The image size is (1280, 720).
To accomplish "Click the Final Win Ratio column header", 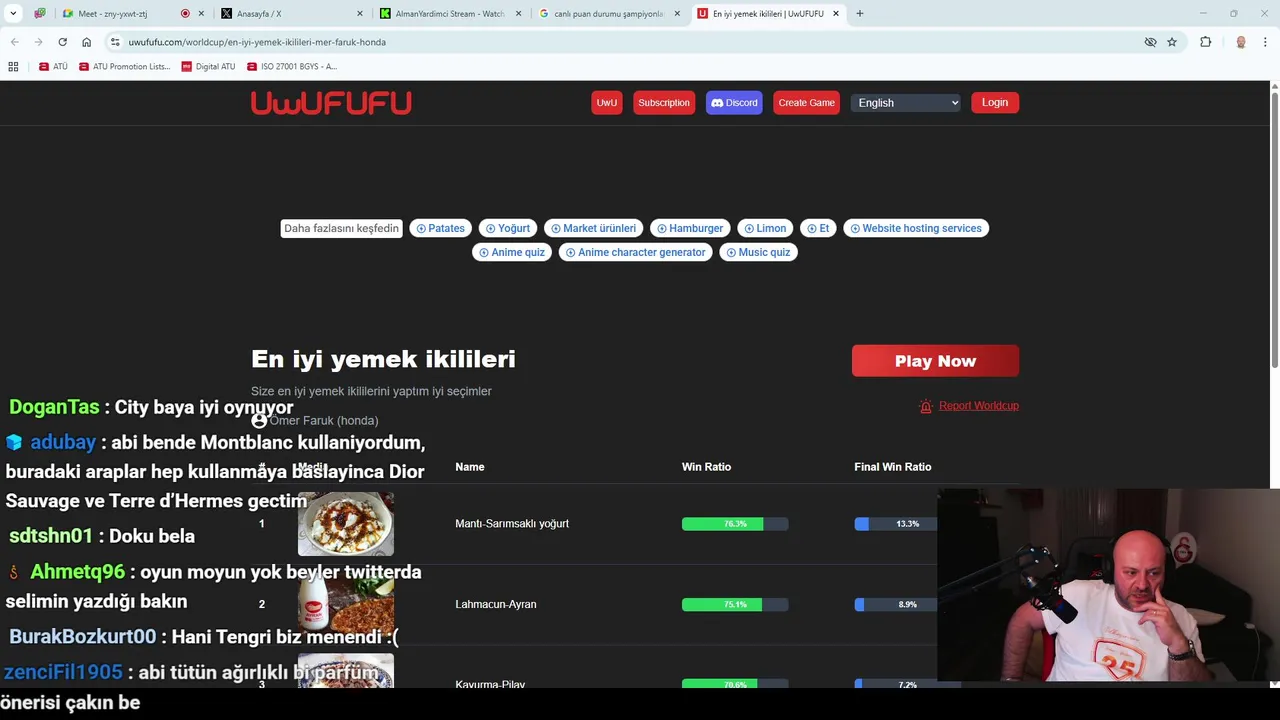I will point(892,467).
